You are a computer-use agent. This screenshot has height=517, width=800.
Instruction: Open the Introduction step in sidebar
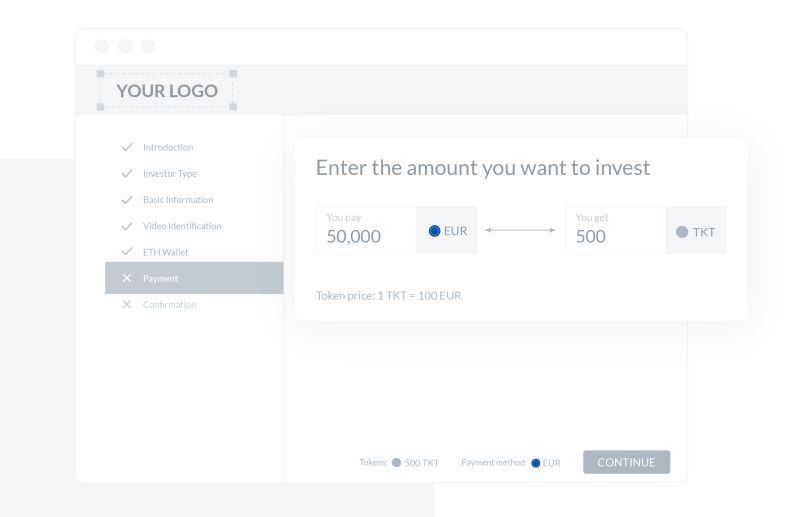click(x=168, y=147)
